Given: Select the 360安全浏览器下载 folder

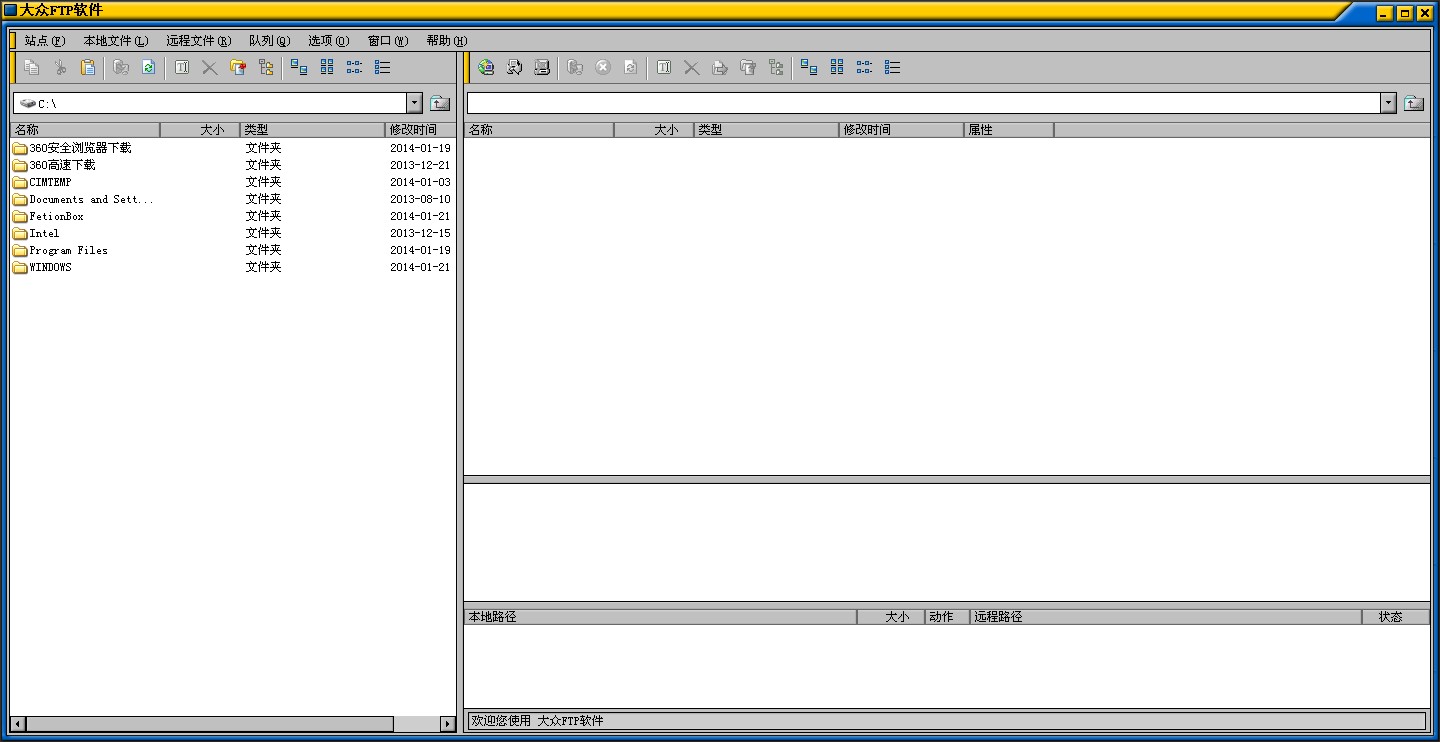Looking at the screenshot, I should click(72, 148).
